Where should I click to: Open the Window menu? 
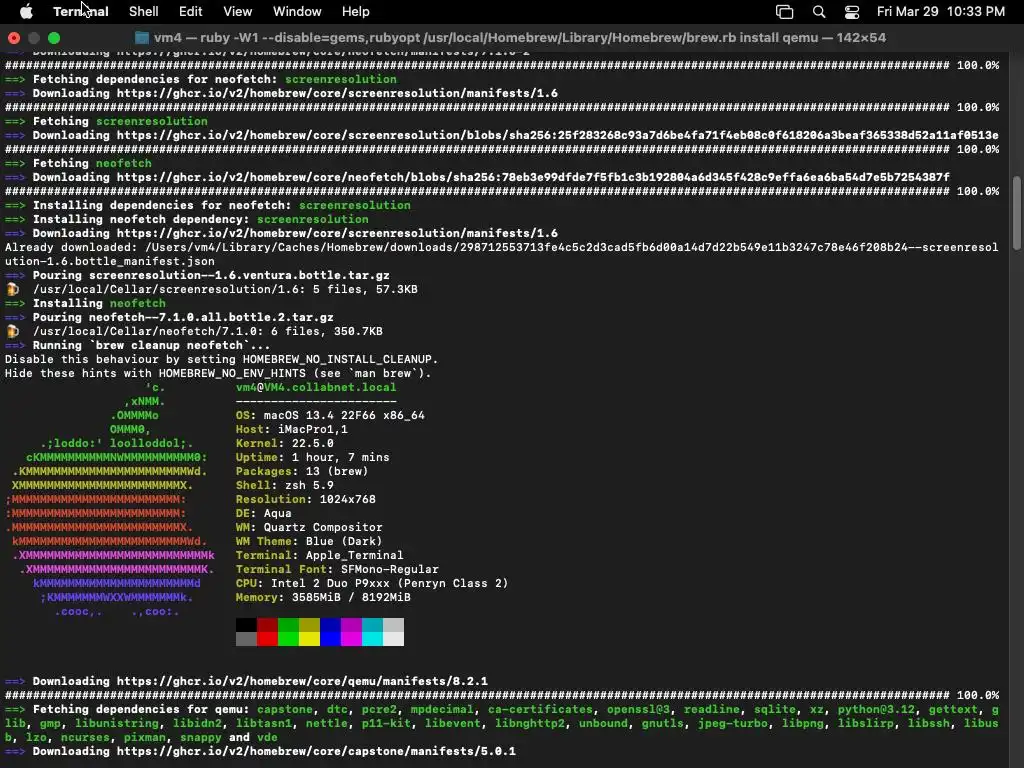pyautogui.click(x=297, y=11)
